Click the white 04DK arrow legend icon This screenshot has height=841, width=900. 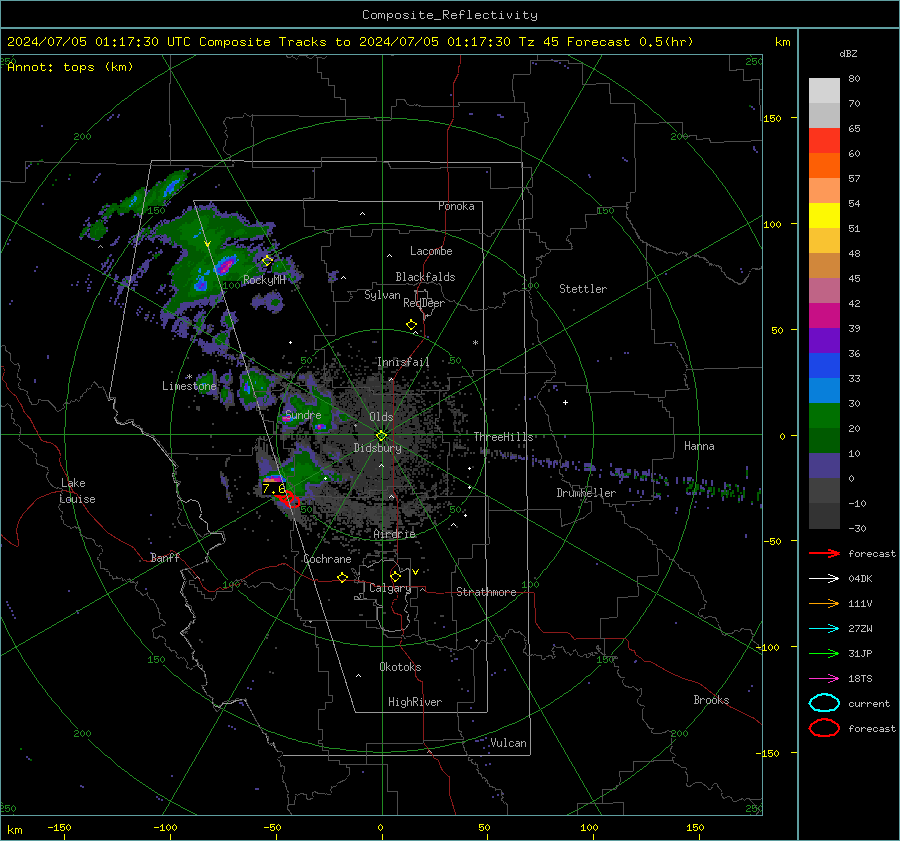coord(824,579)
